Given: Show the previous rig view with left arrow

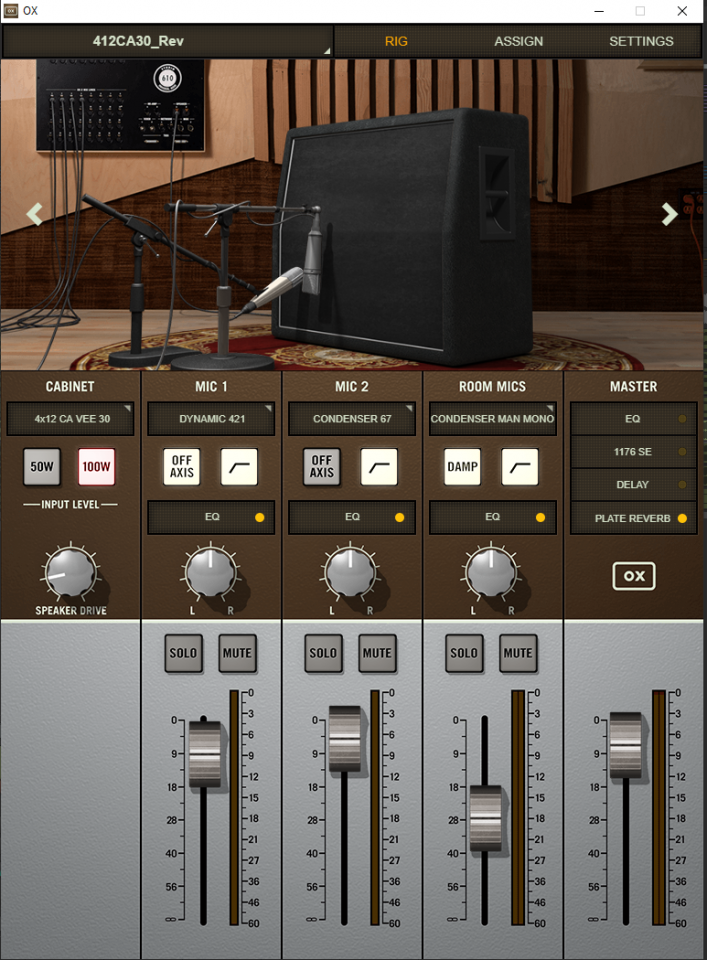Looking at the screenshot, I should pos(34,214).
